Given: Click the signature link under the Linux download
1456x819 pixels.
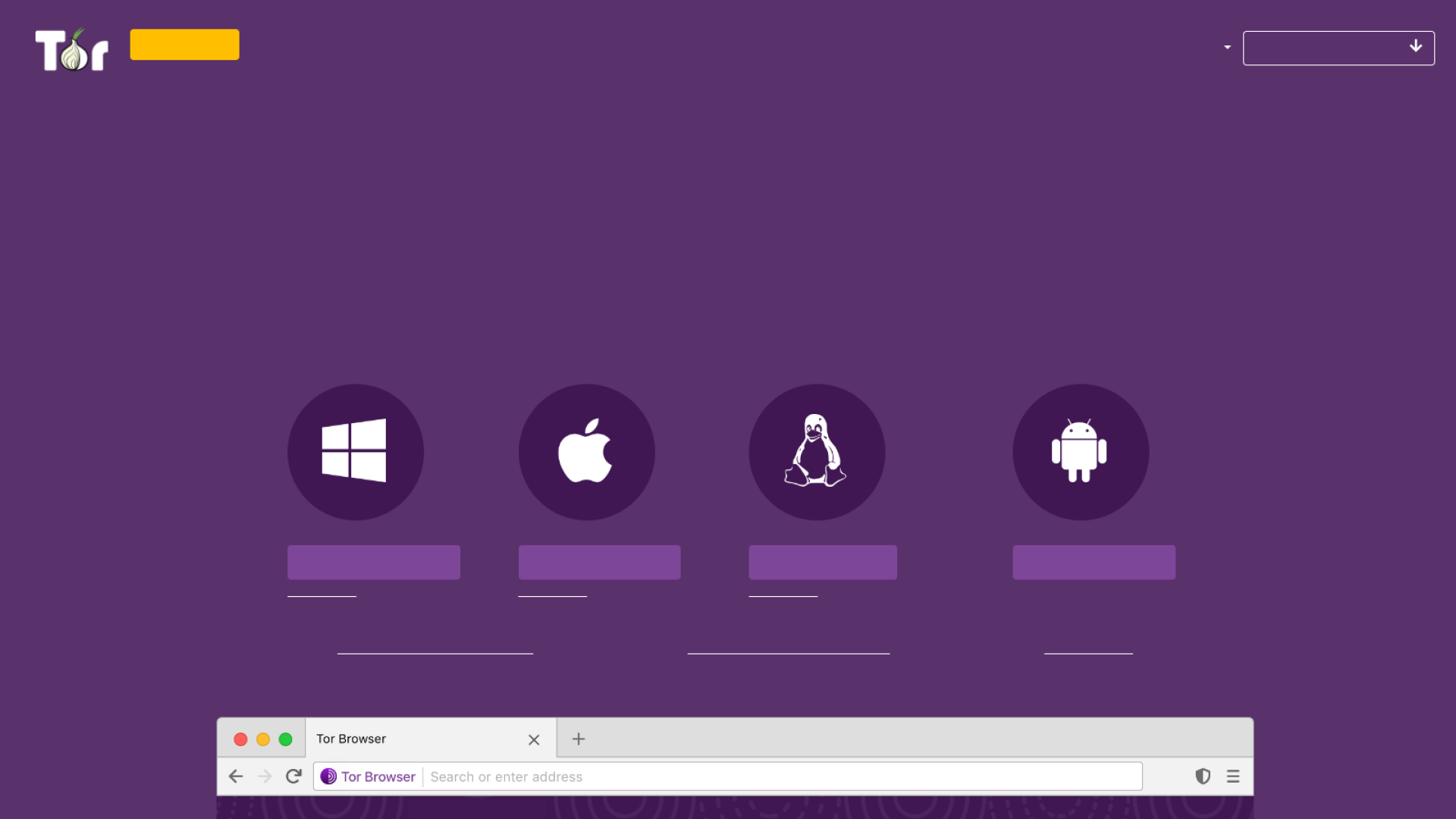Looking at the screenshot, I should (783, 596).
